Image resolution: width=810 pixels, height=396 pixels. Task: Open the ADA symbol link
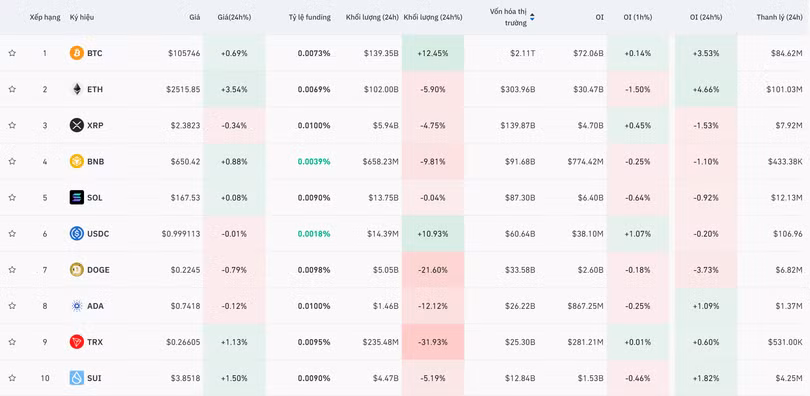tap(95, 306)
